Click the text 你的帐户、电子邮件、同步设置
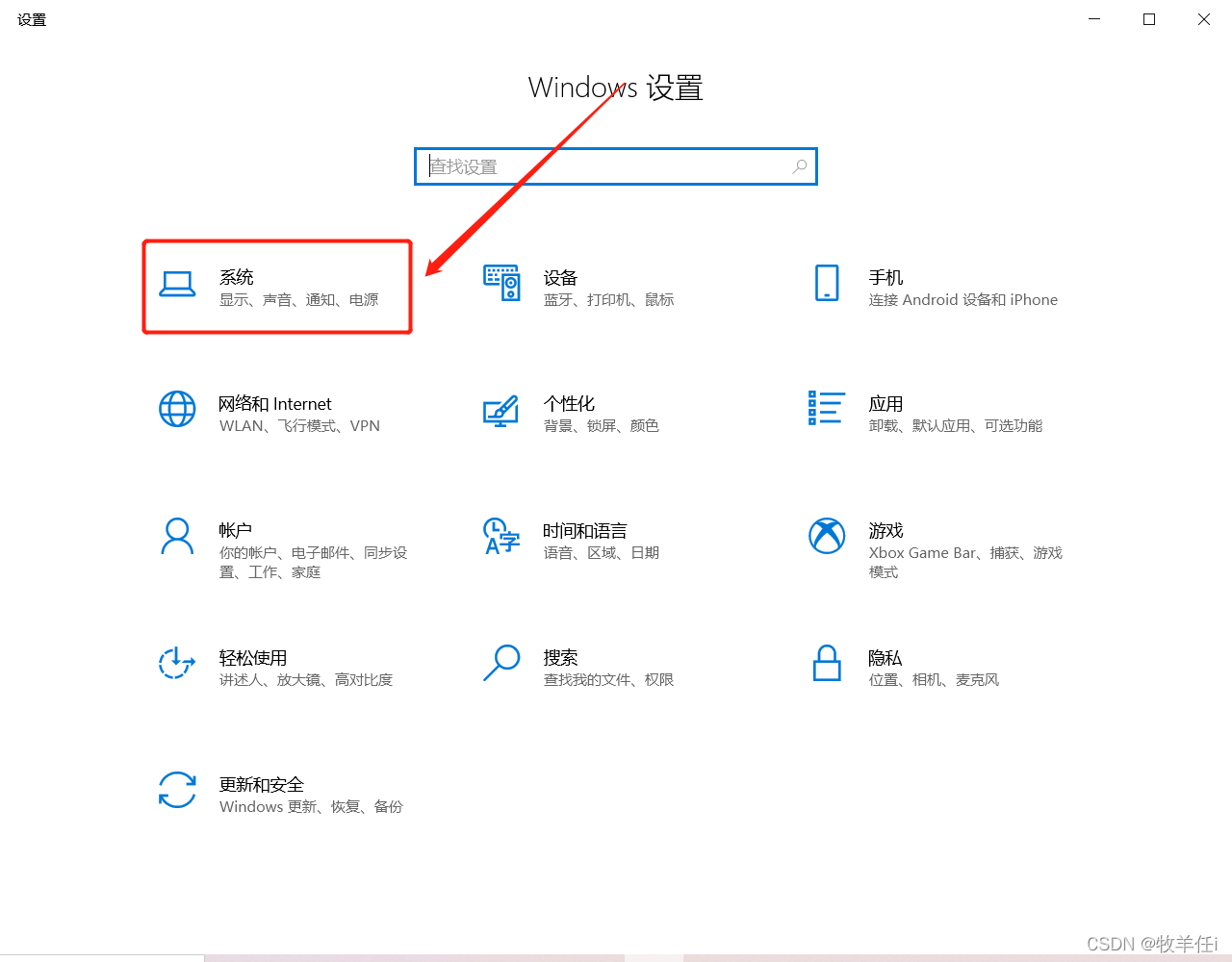Screen dimensions: 1232x962 tap(314, 563)
